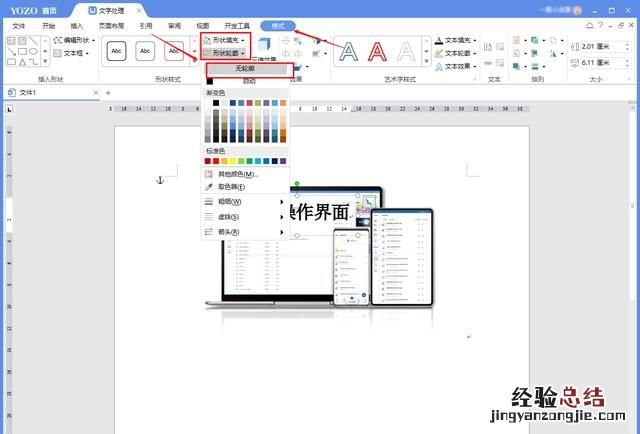Click the text direction icon in 文本 group
Viewport: 640px width, 434px height.
coord(488,47)
